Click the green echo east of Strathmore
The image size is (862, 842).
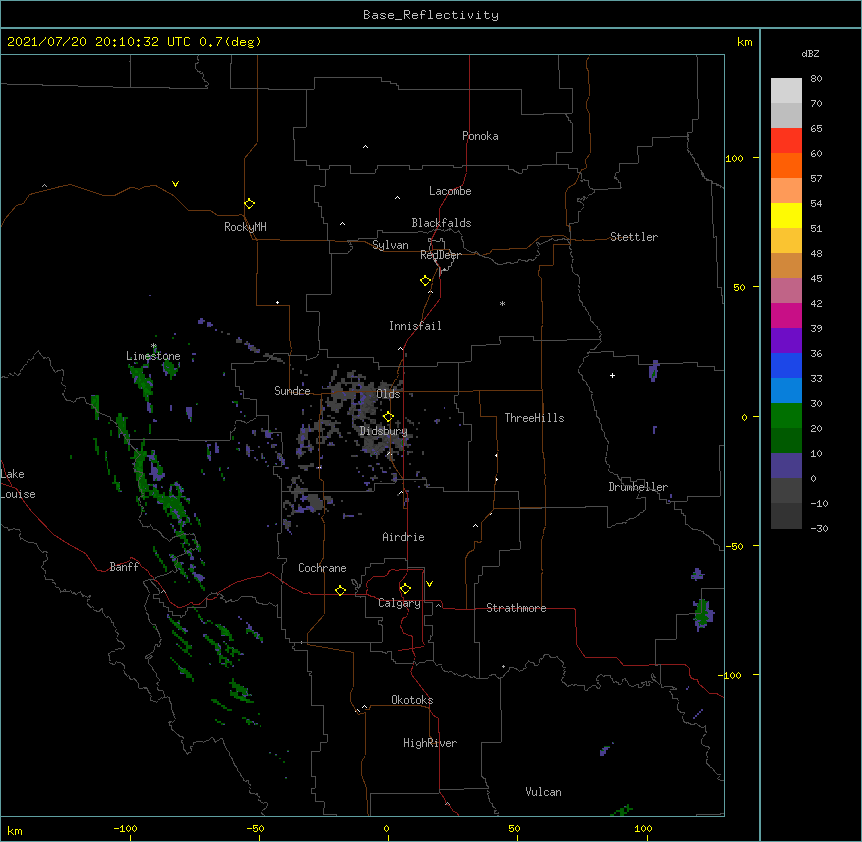[x=702, y=613]
